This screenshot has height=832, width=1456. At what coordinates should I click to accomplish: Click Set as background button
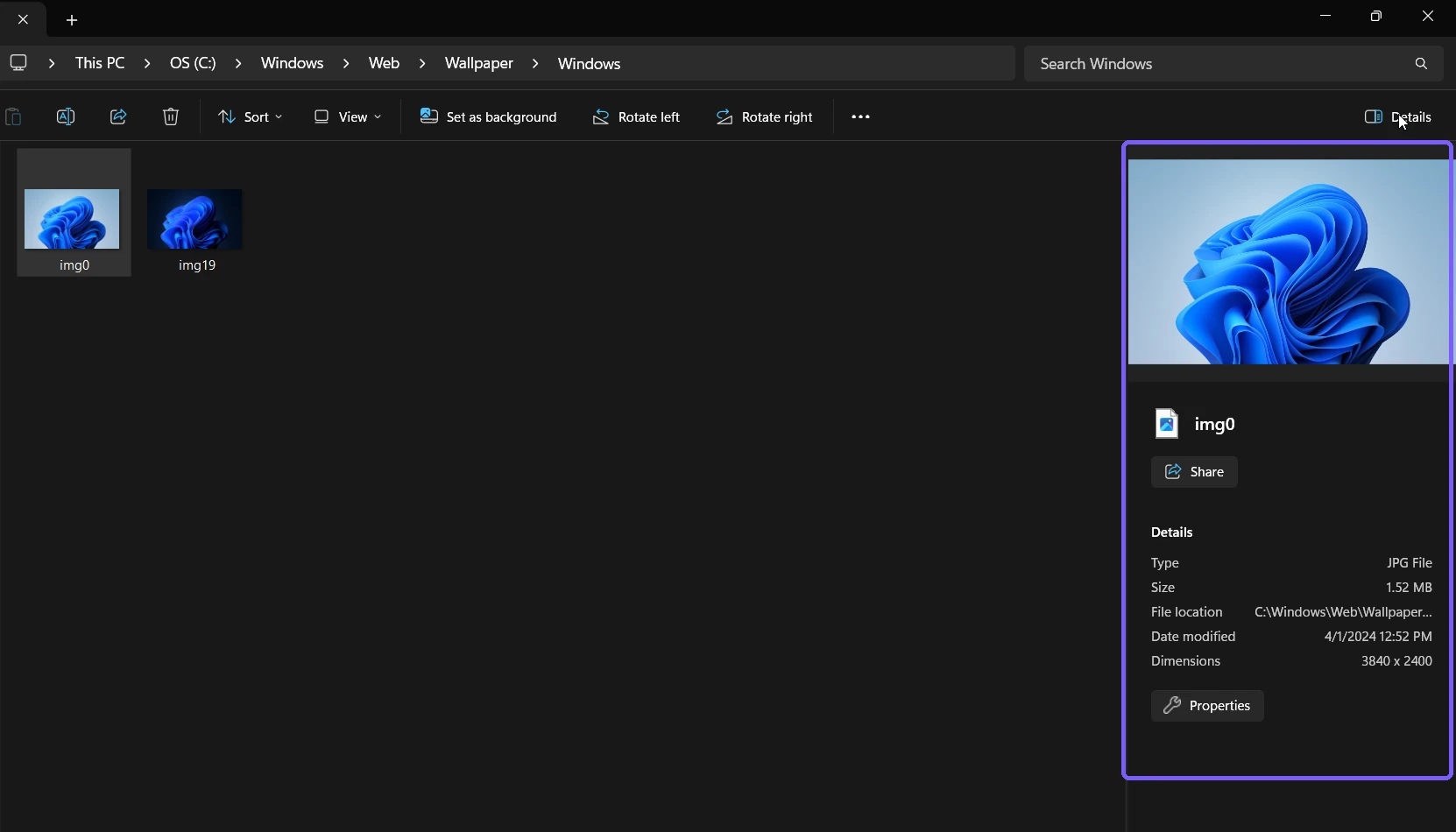[x=488, y=116]
